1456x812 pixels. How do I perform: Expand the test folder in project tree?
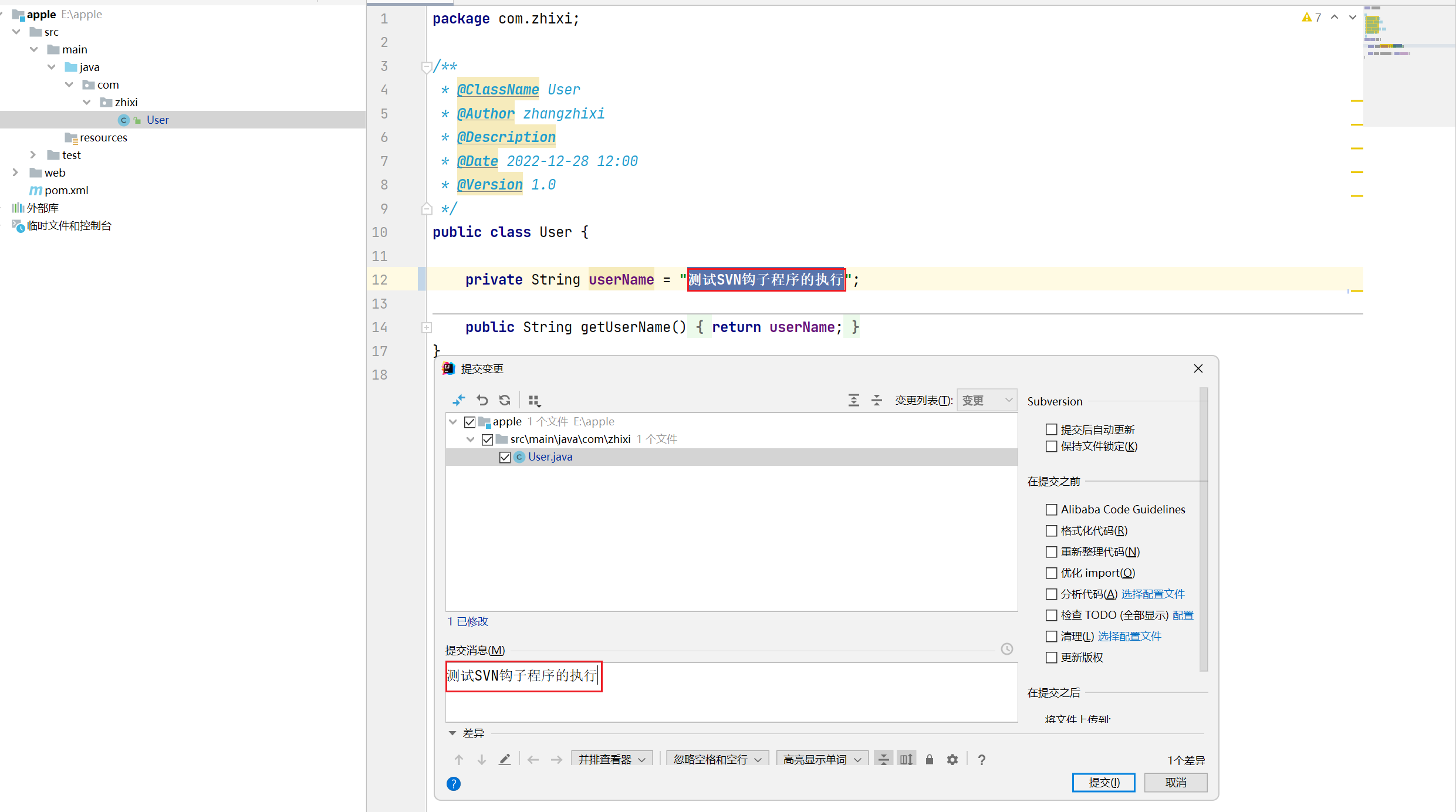pyautogui.click(x=33, y=155)
